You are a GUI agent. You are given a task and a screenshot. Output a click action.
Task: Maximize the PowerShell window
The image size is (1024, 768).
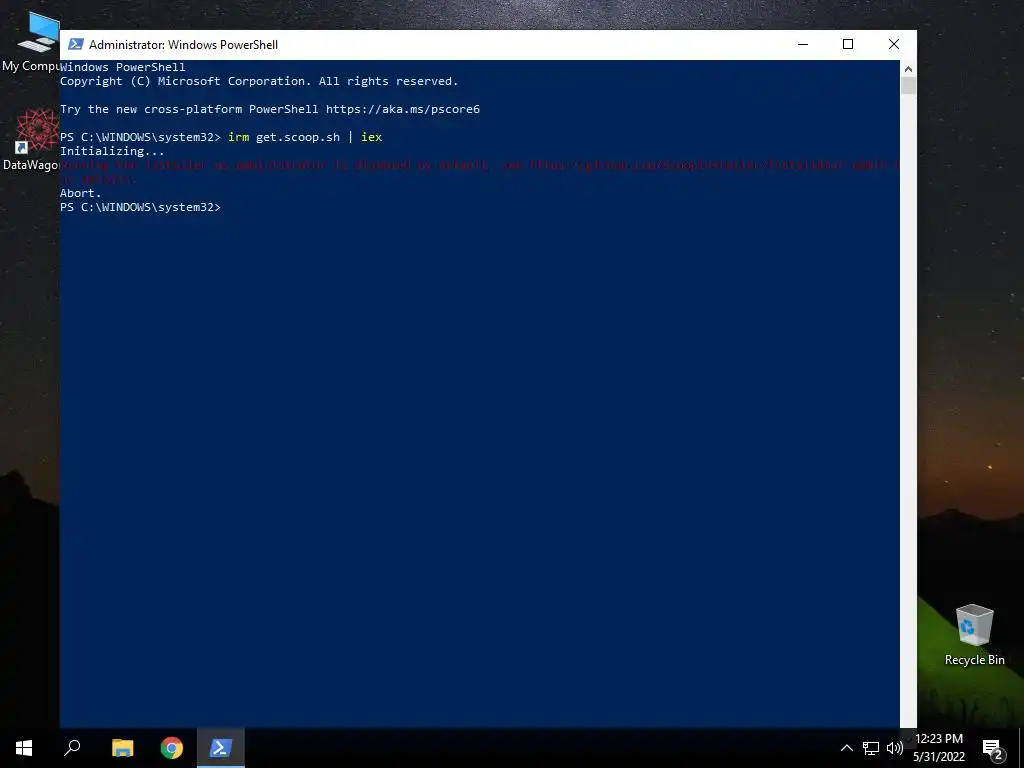click(x=848, y=44)
